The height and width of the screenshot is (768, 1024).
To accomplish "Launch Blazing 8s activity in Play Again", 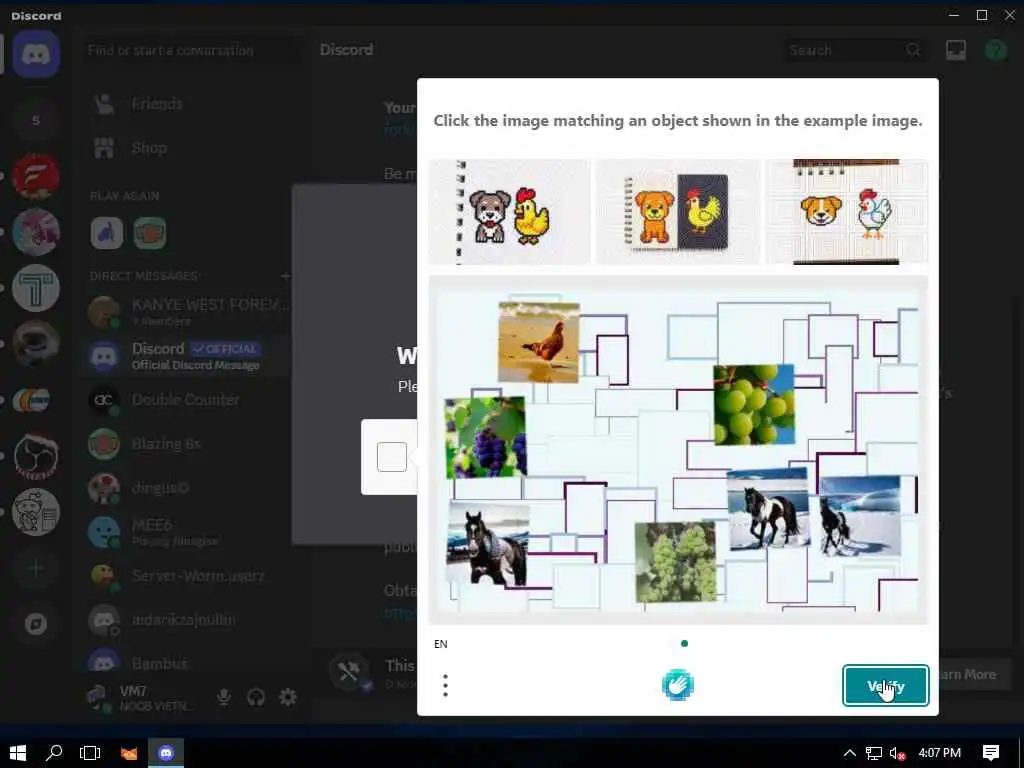I will [x=150, y=233].
